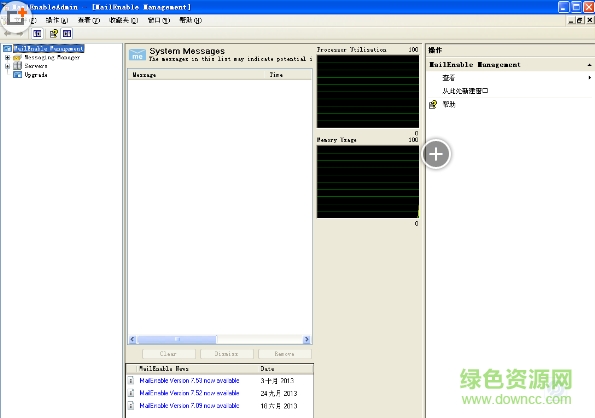The height and width of the screenshot is (418, 595).
Task: Click the Upgrade node icon
Action: pyautogui.click(x=17, y=75)
